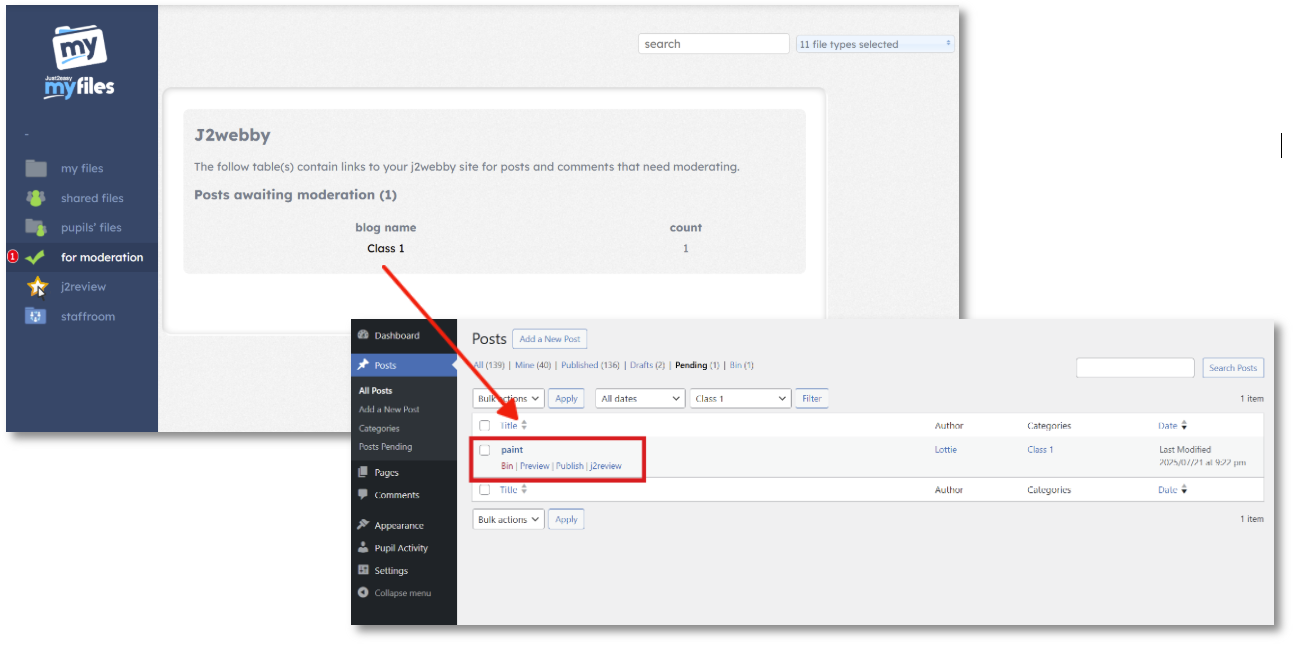
Task: Focus the myfiles search field
Action: [714, 44]
